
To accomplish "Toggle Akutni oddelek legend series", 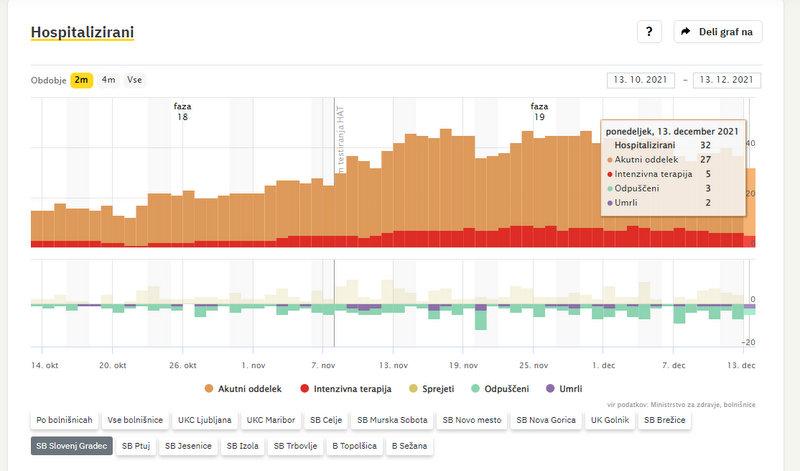I will coord(246,388).
